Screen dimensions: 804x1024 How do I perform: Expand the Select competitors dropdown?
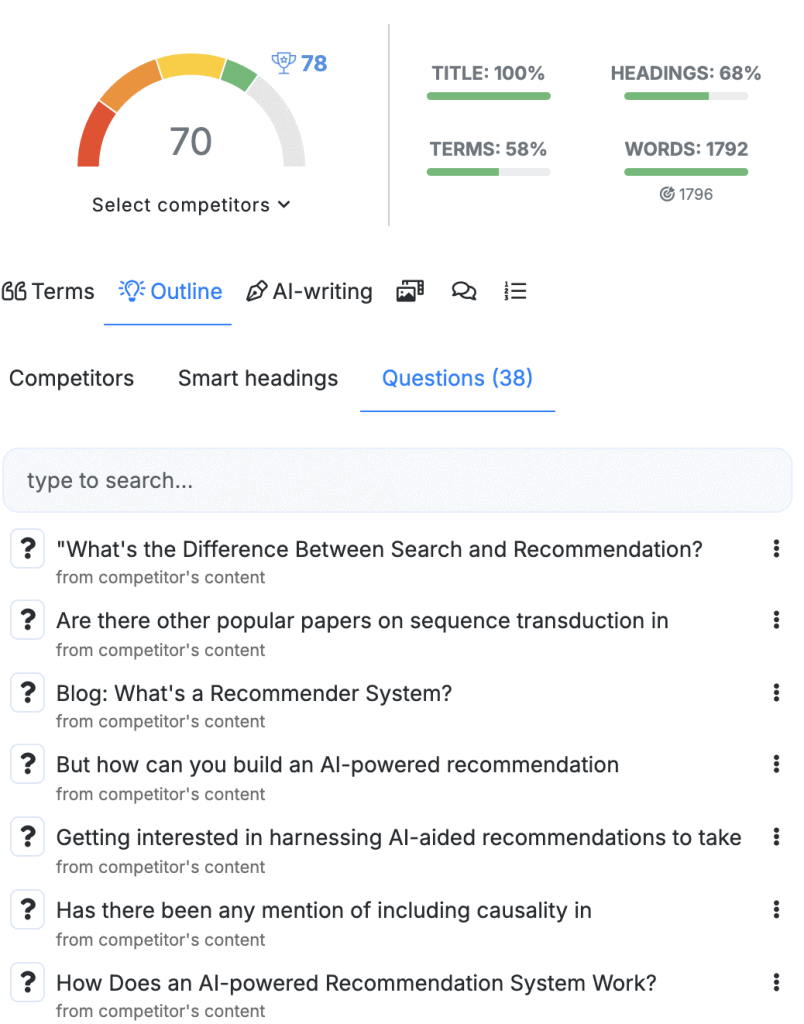(191, 205)
